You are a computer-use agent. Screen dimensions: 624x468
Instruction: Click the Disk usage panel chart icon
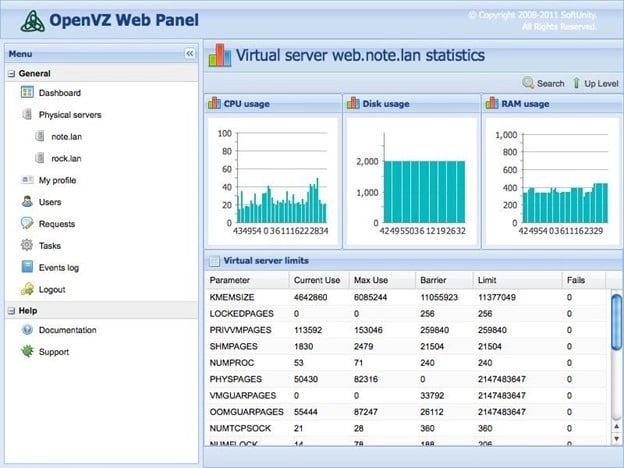point(353,103)
